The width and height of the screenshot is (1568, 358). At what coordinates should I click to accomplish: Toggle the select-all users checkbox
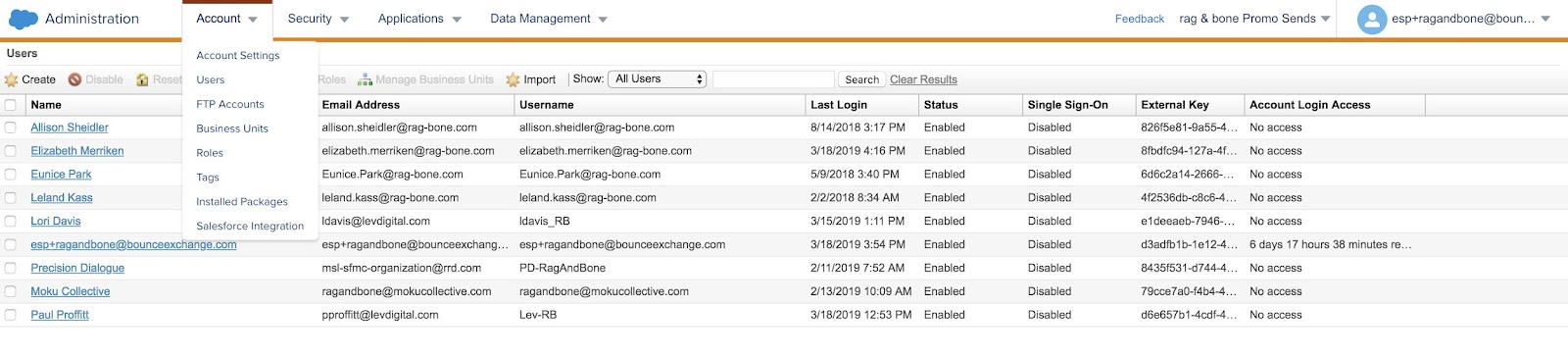[x=11, y=105]
